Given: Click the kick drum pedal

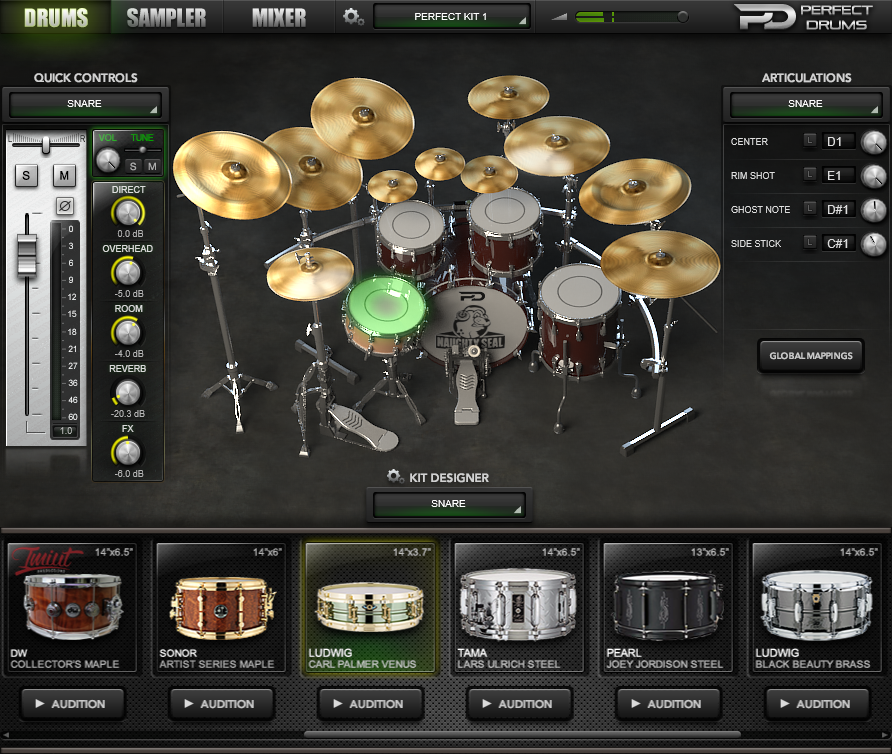Looking at the screenshot, I should click(466, 392).
